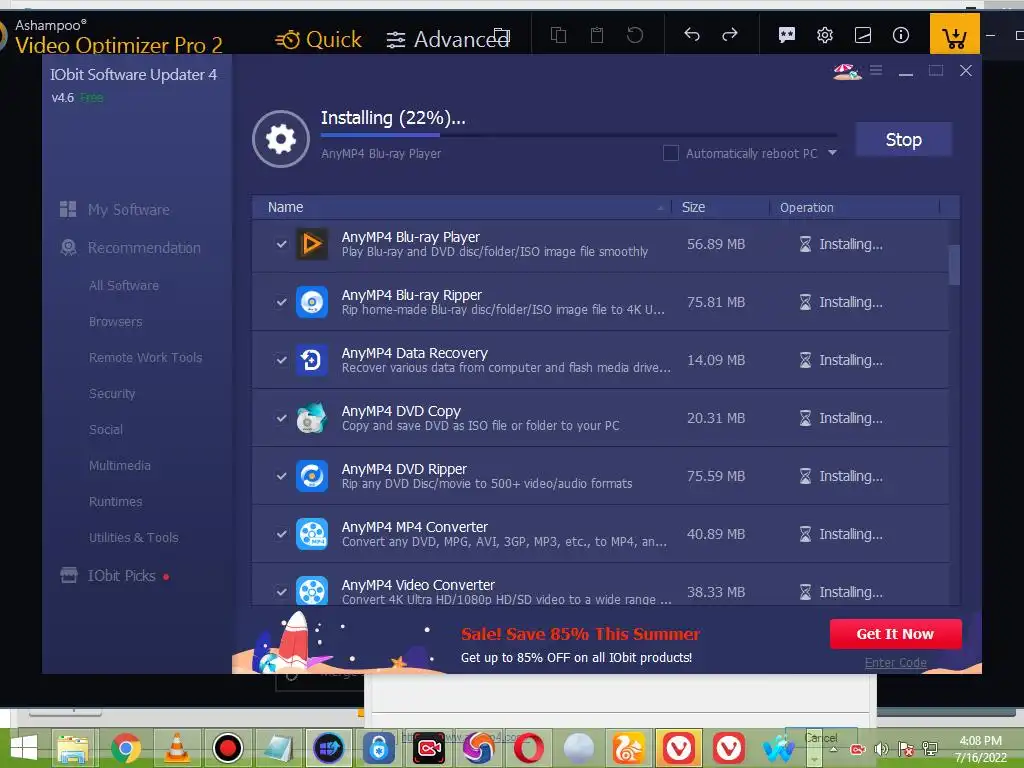Click the AnyMP4 Blu-ray Player app icon
1024x768 pixels.
(x=312, y=244)
